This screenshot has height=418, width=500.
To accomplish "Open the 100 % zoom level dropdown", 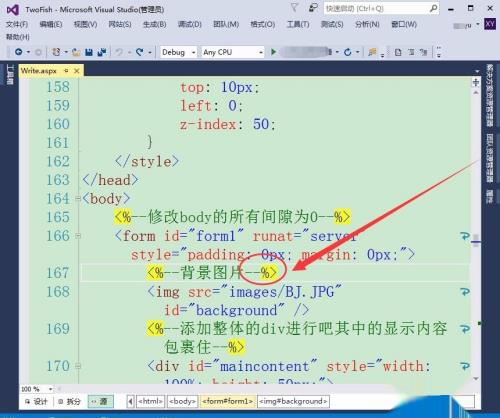I will point(37,389).
